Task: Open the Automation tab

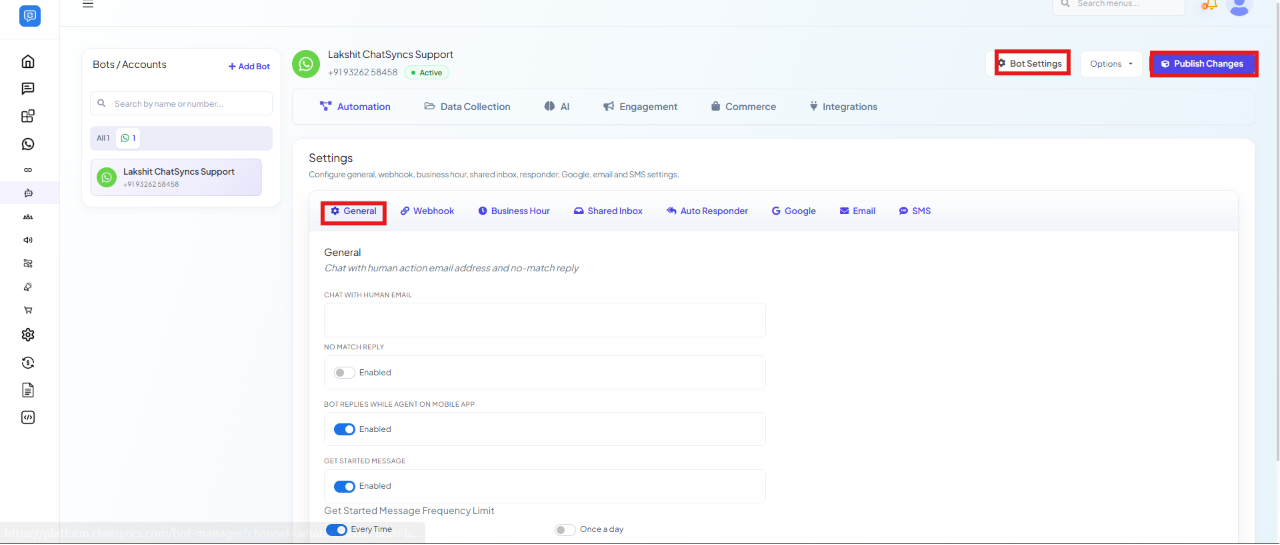Action: point(355,106)
